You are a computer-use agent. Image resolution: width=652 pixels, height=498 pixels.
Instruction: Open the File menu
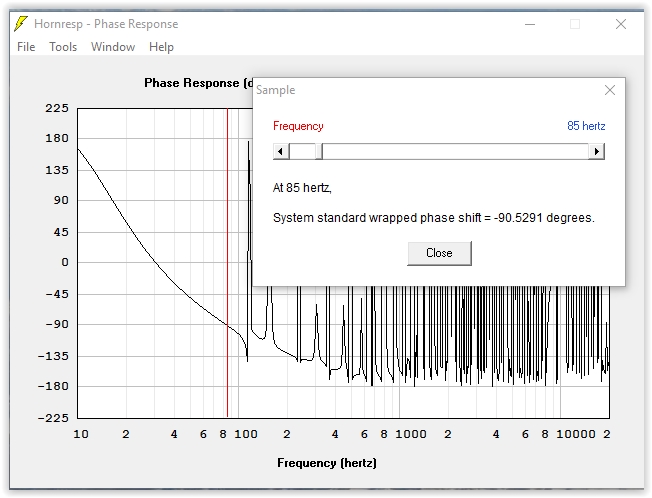coord(26,47)
